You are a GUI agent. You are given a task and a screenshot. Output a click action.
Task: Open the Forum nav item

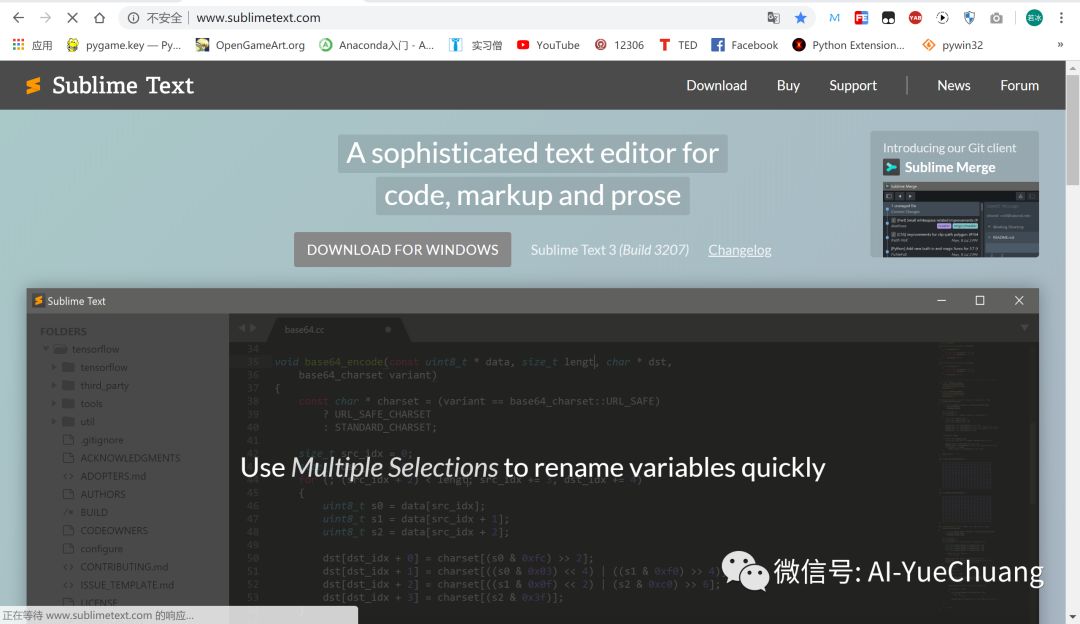[x=1019, y=85]
